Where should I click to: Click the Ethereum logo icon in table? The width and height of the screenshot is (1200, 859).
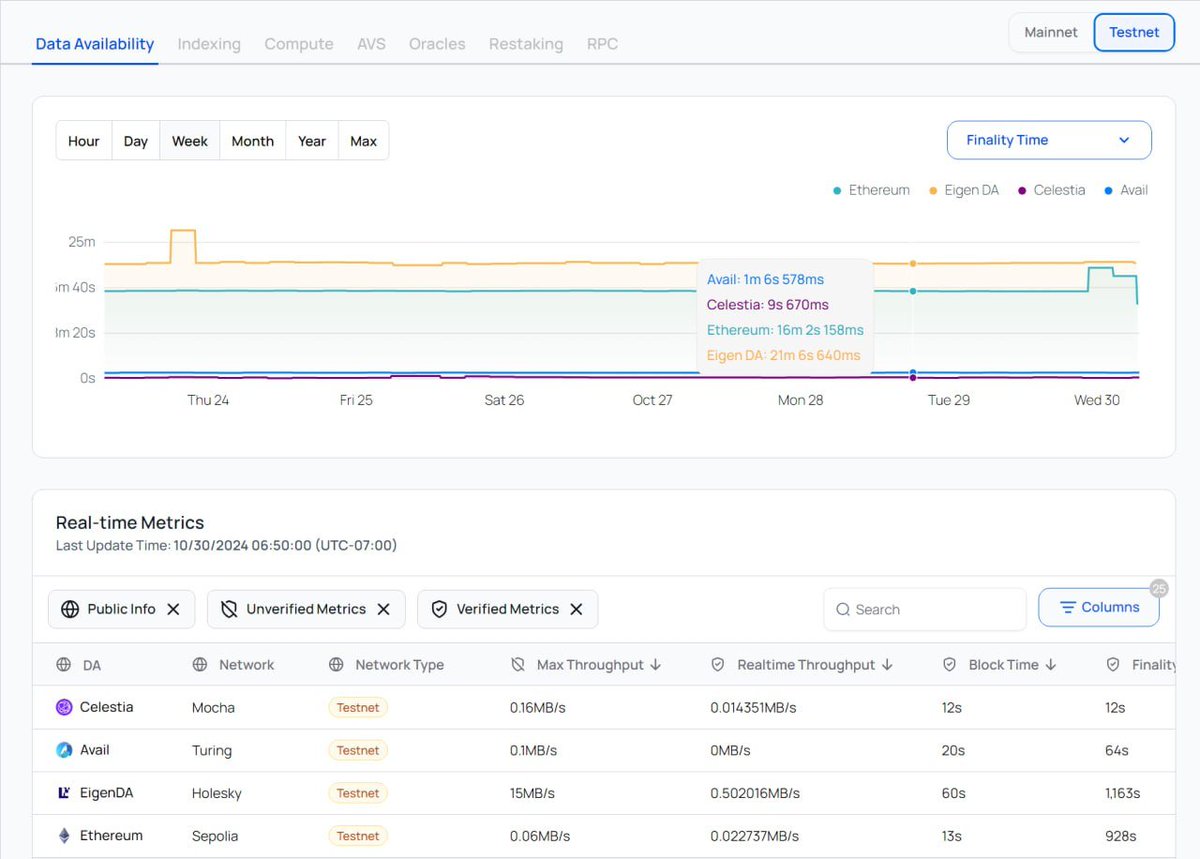pos(64,836)
